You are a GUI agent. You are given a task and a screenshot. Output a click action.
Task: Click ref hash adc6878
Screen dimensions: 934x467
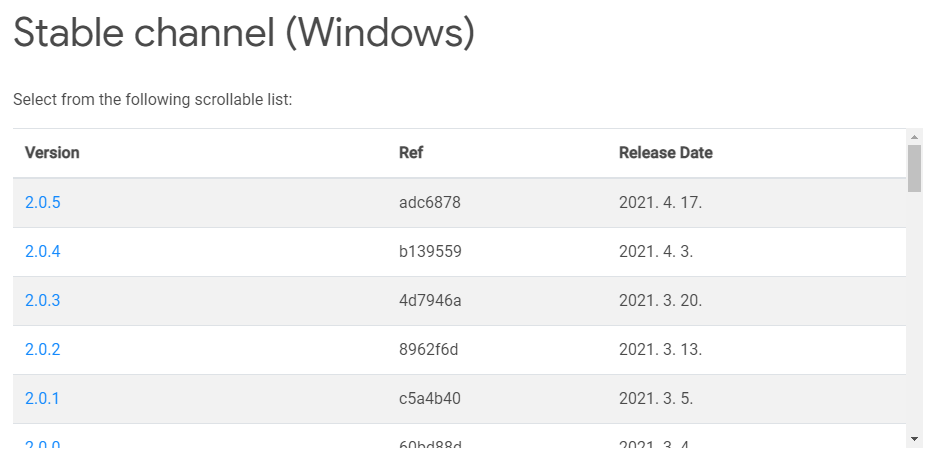[429, 203]
